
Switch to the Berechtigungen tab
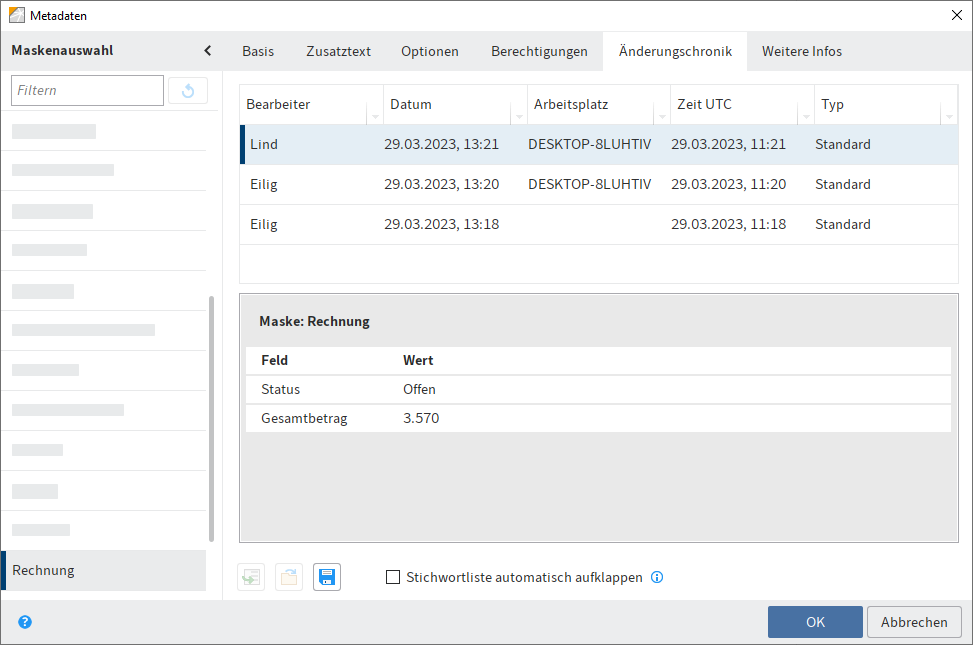click(539, 50)
